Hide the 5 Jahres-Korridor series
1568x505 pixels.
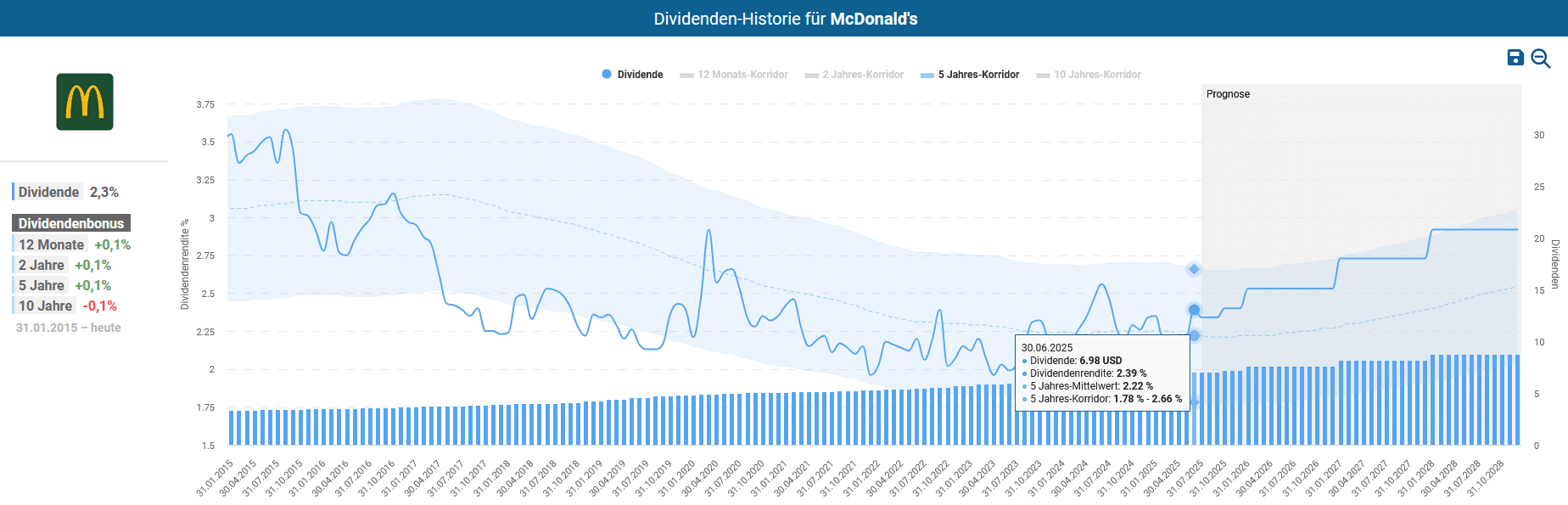click(x=970, y=75)
